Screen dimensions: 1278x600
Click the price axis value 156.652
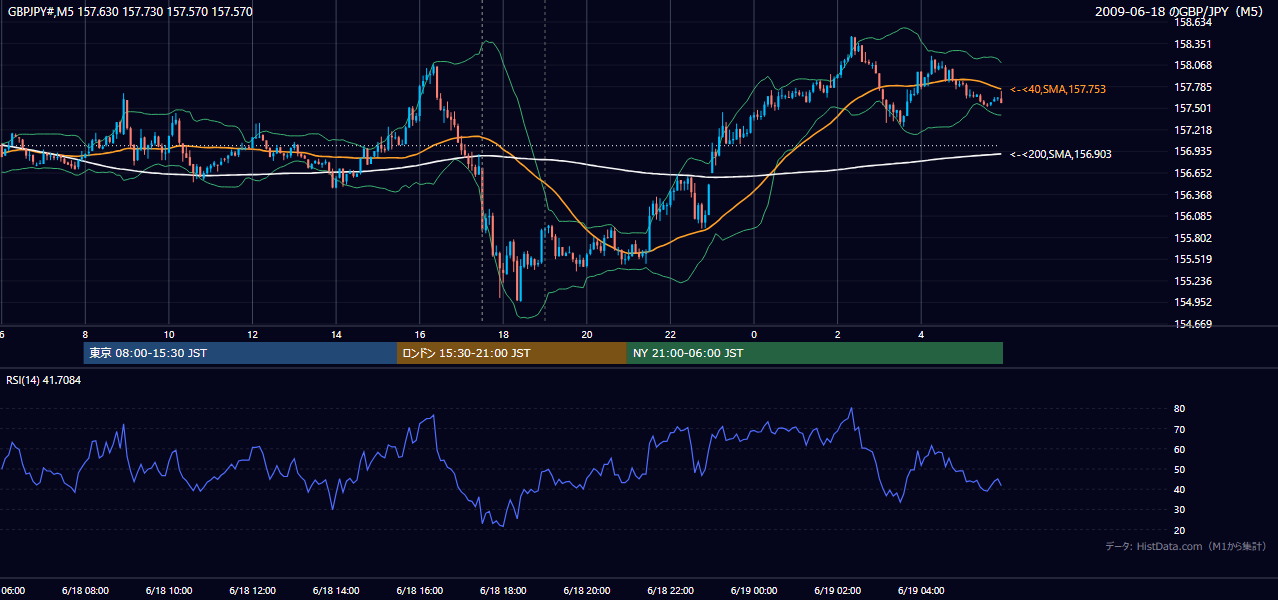click(x=1194, y=173)
